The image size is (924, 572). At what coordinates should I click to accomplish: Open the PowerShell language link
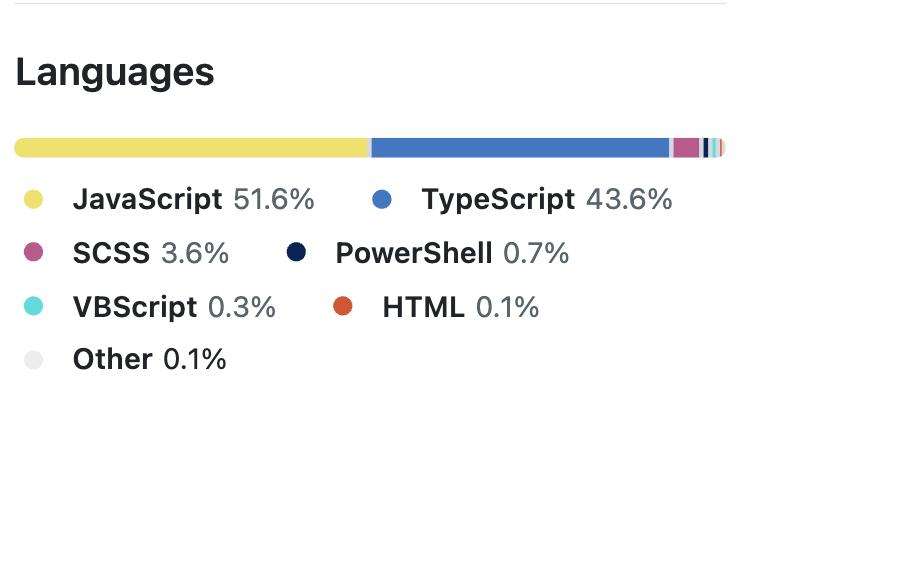428,253
